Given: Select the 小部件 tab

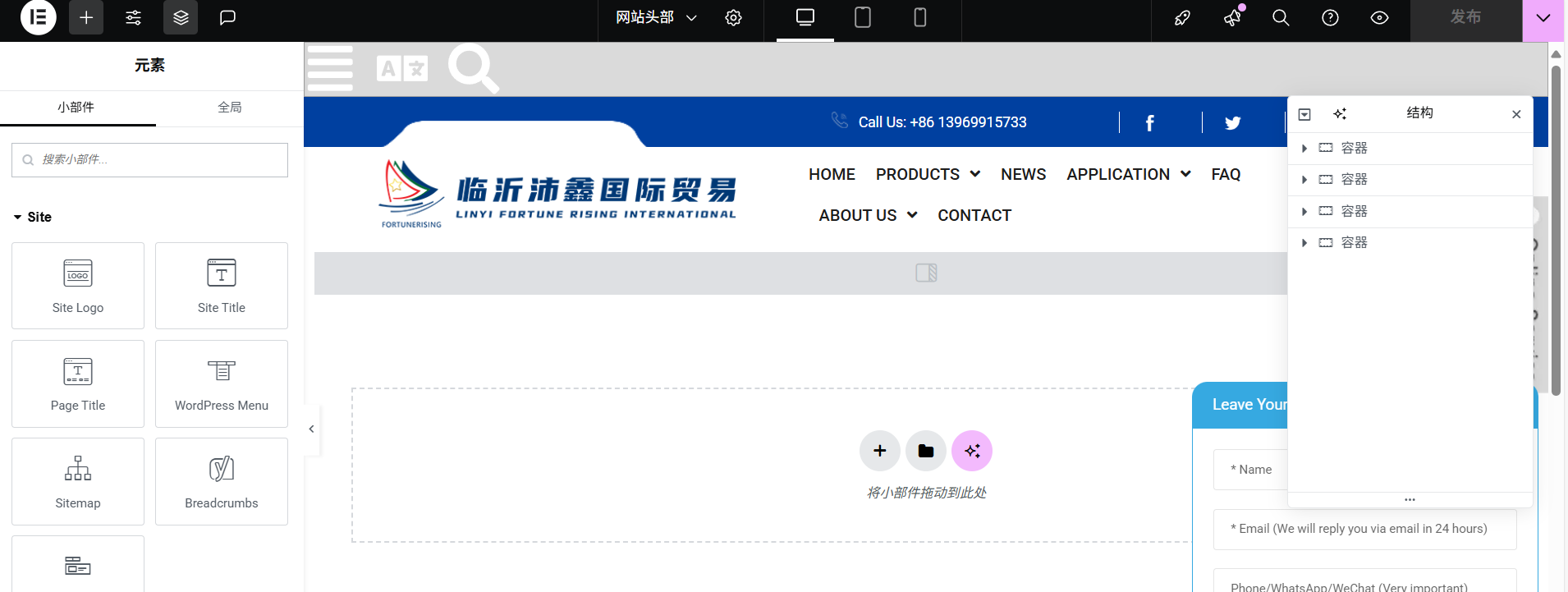Looking at the screenshot, I should pyautogui.click(x=76, y=108).
